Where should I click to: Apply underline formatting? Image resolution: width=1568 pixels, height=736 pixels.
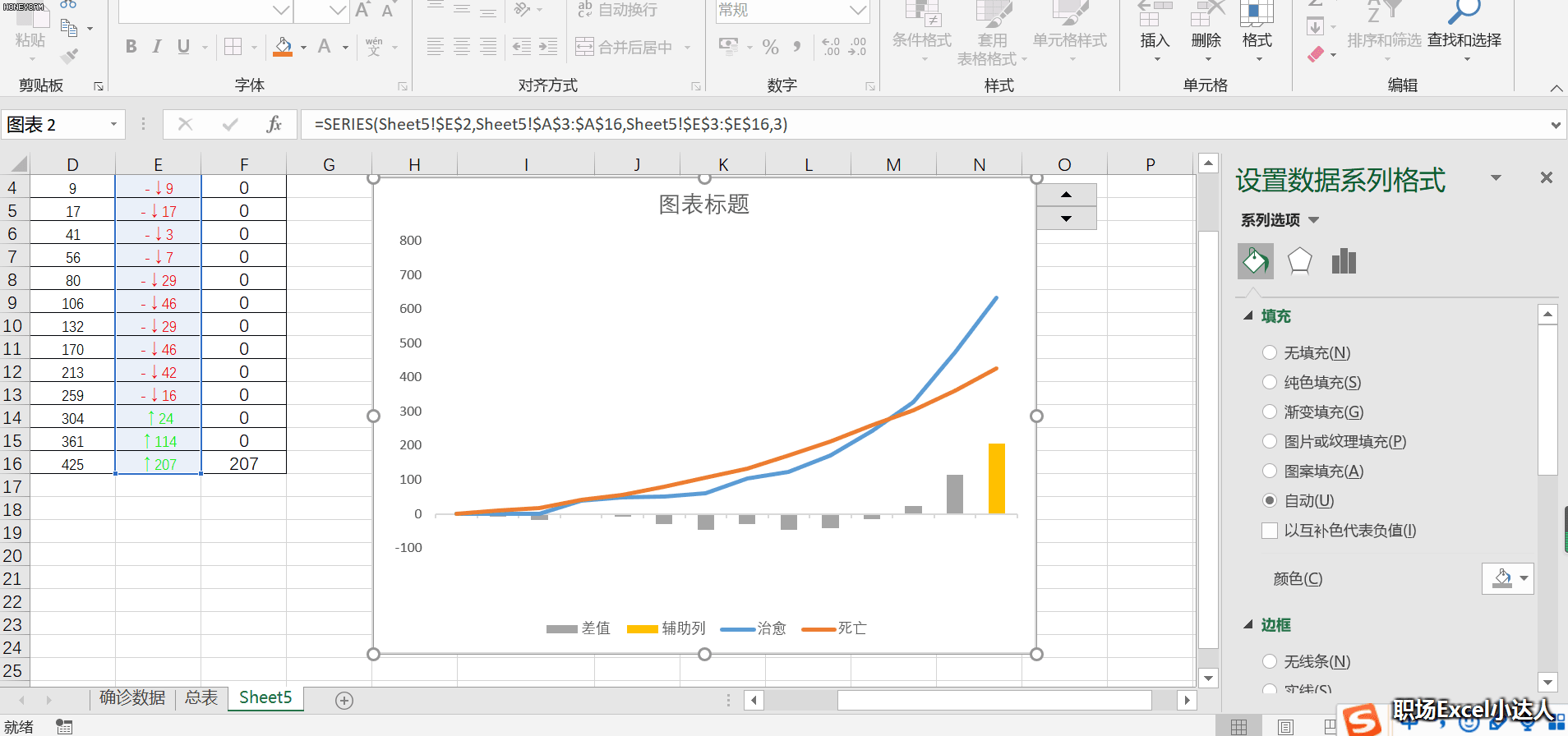point(183,47)
